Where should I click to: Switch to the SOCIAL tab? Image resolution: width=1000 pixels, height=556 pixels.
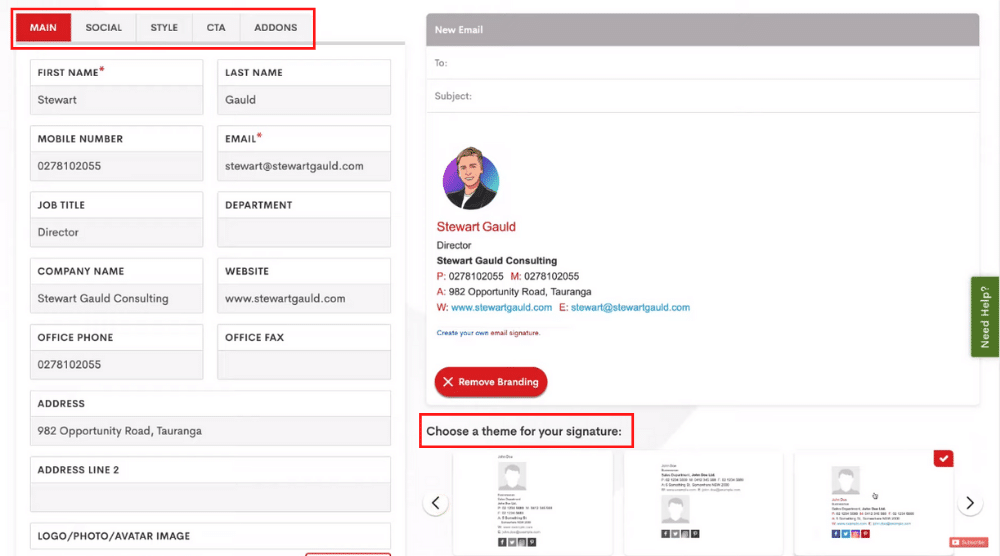click(103, 27)
